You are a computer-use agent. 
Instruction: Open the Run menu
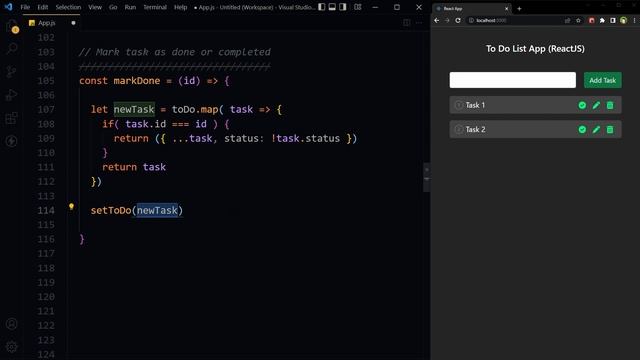[x=130, y=7]
